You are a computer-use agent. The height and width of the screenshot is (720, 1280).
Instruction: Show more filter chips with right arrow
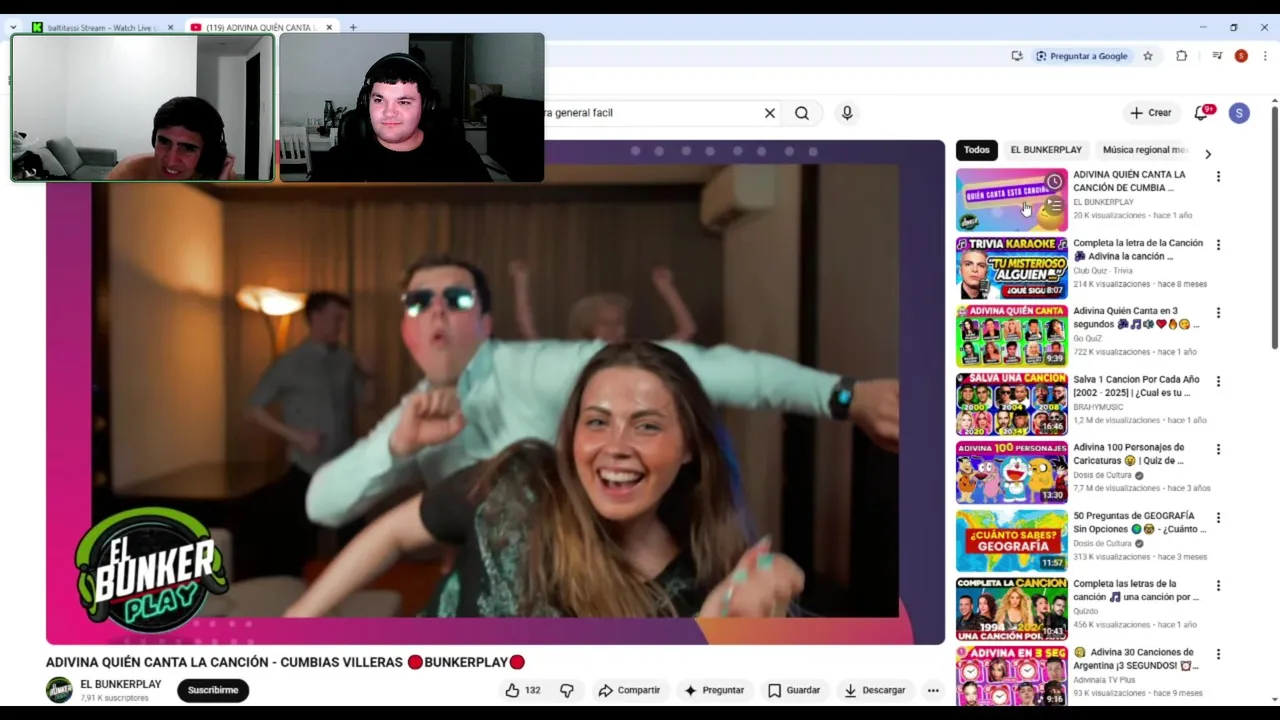pyautogui.click(x=1208, y=154)
